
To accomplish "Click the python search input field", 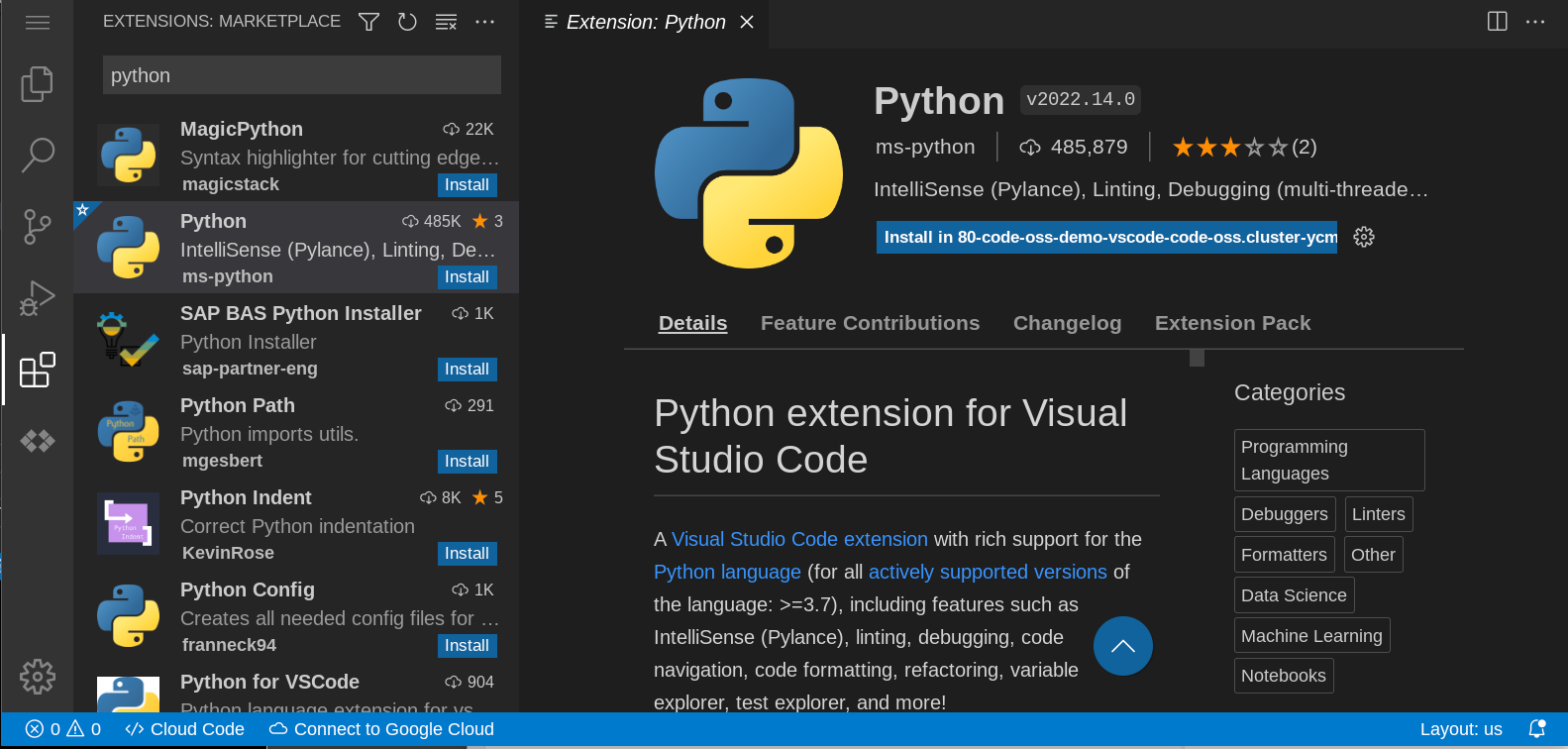I will (301, 75).
